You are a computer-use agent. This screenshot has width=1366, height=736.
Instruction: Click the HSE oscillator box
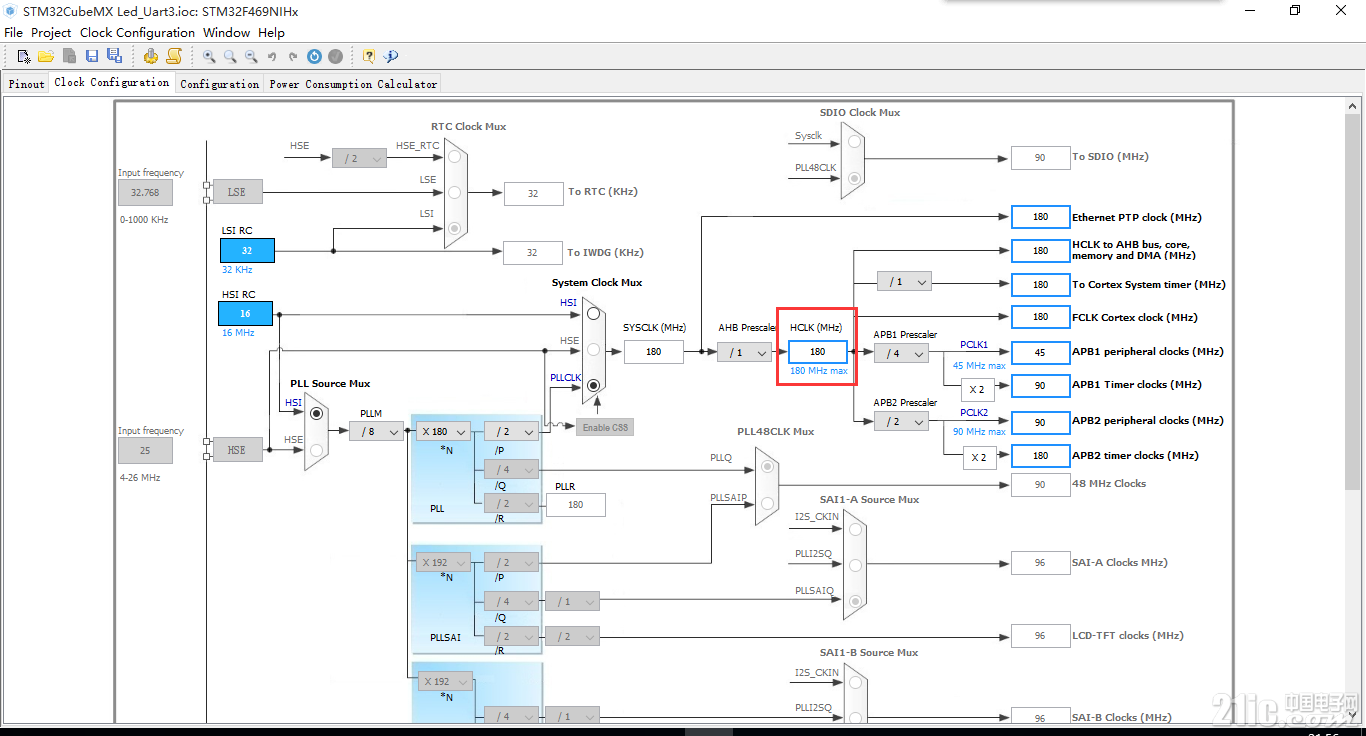[x=237, y=450]
